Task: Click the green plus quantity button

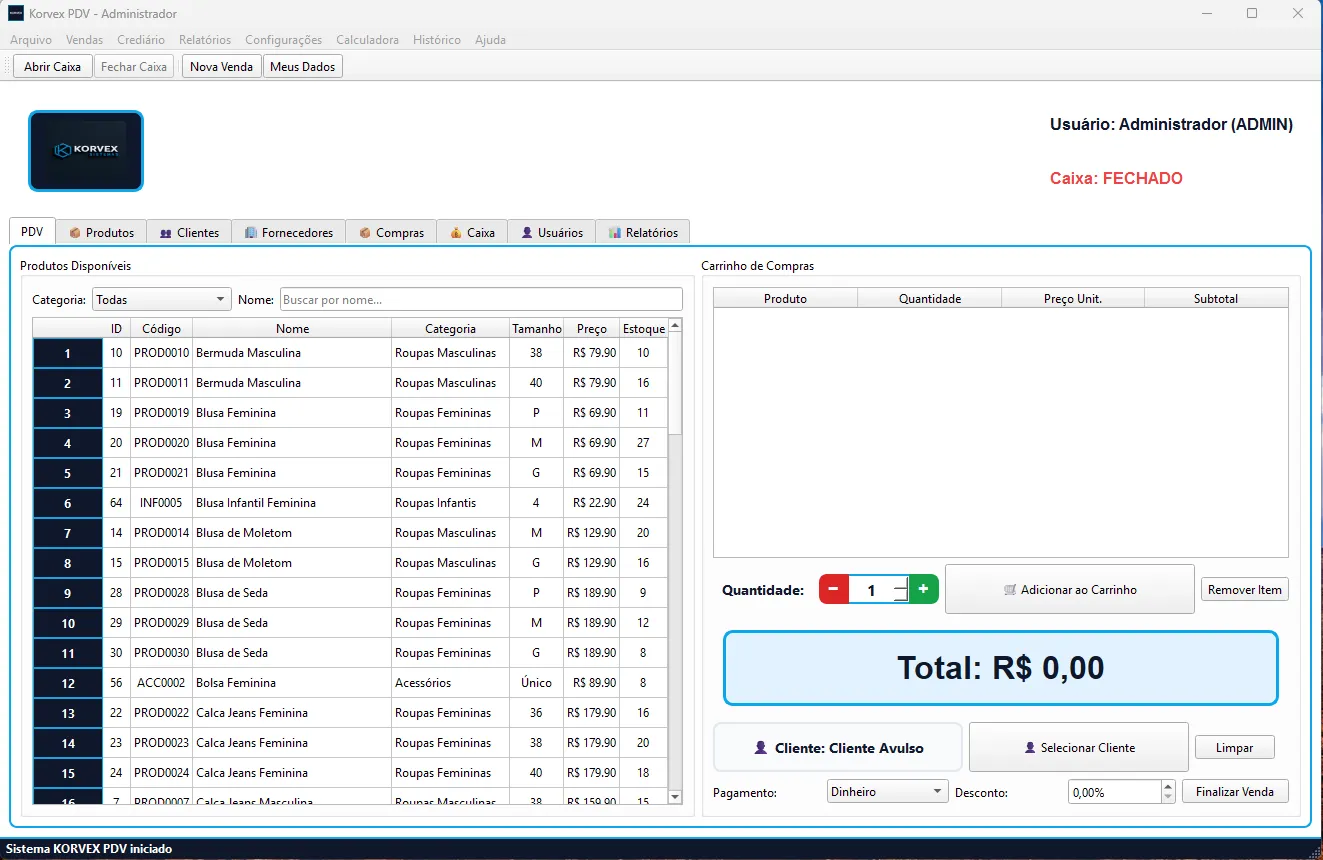Action: pyautogui.click(x=923, y=590)
